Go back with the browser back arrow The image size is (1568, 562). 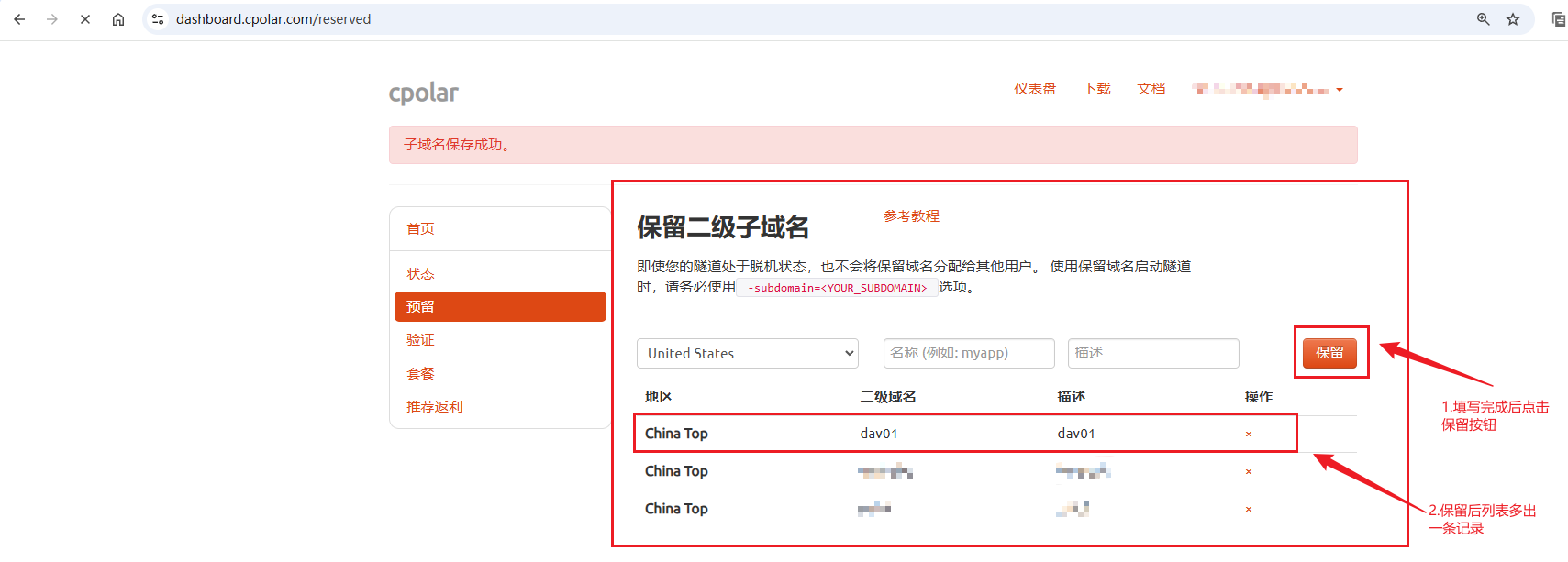[x=19, y=19]
